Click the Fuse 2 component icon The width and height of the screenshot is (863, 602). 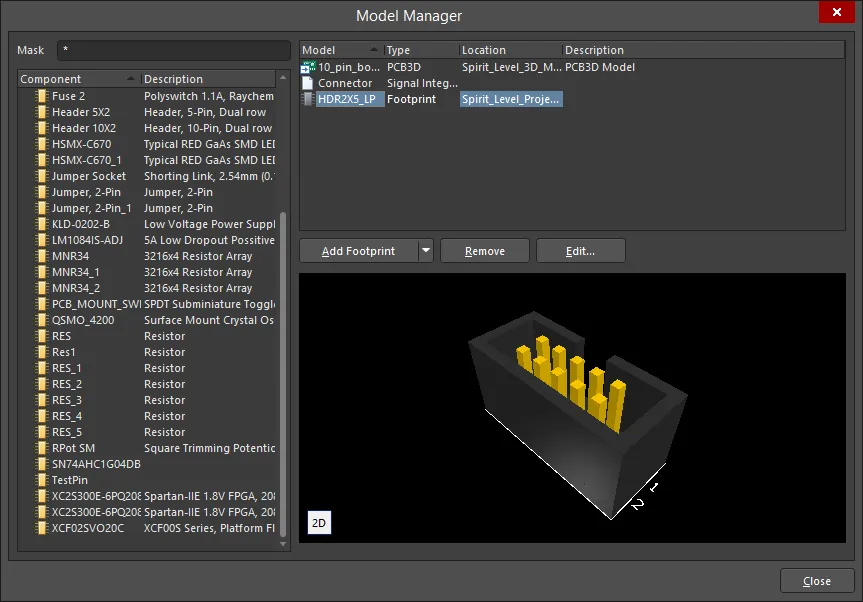pyautogui.click(x=40, y=96)
